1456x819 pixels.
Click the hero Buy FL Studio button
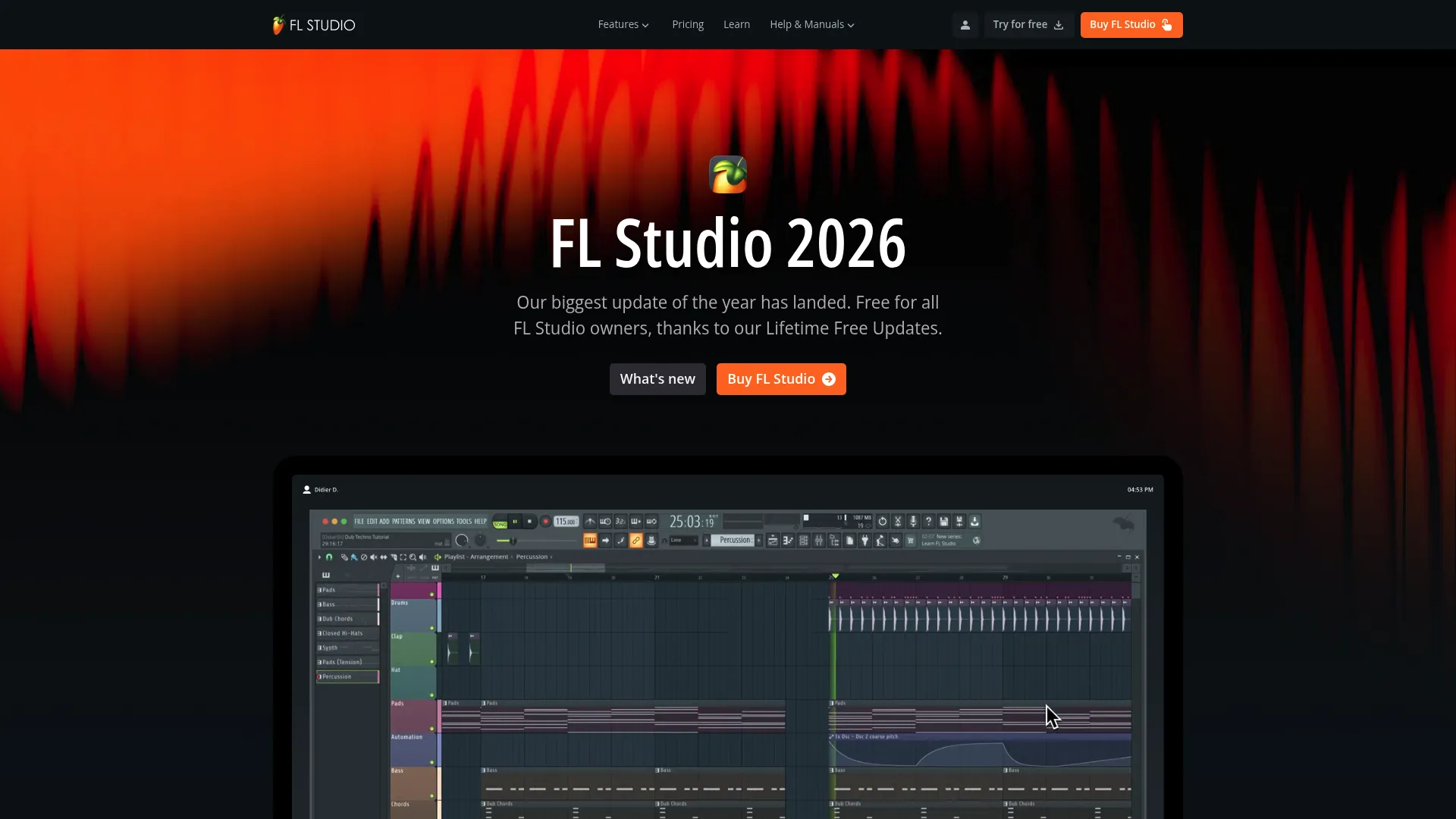click(x=781, y=379)
